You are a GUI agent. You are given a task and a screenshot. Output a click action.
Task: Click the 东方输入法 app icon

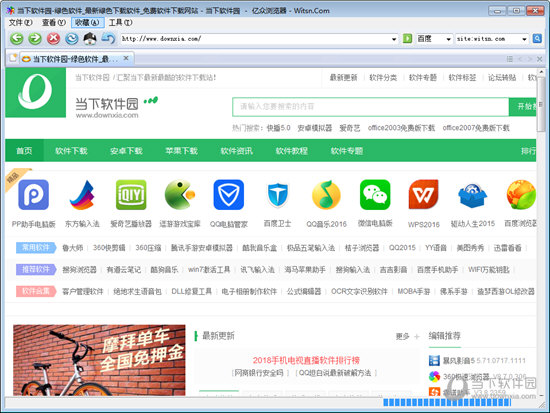pos(82,195)
